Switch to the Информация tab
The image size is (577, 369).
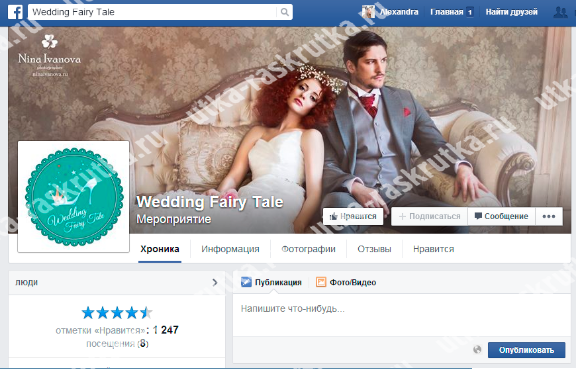pyautogui.click(x=230, y=249)
